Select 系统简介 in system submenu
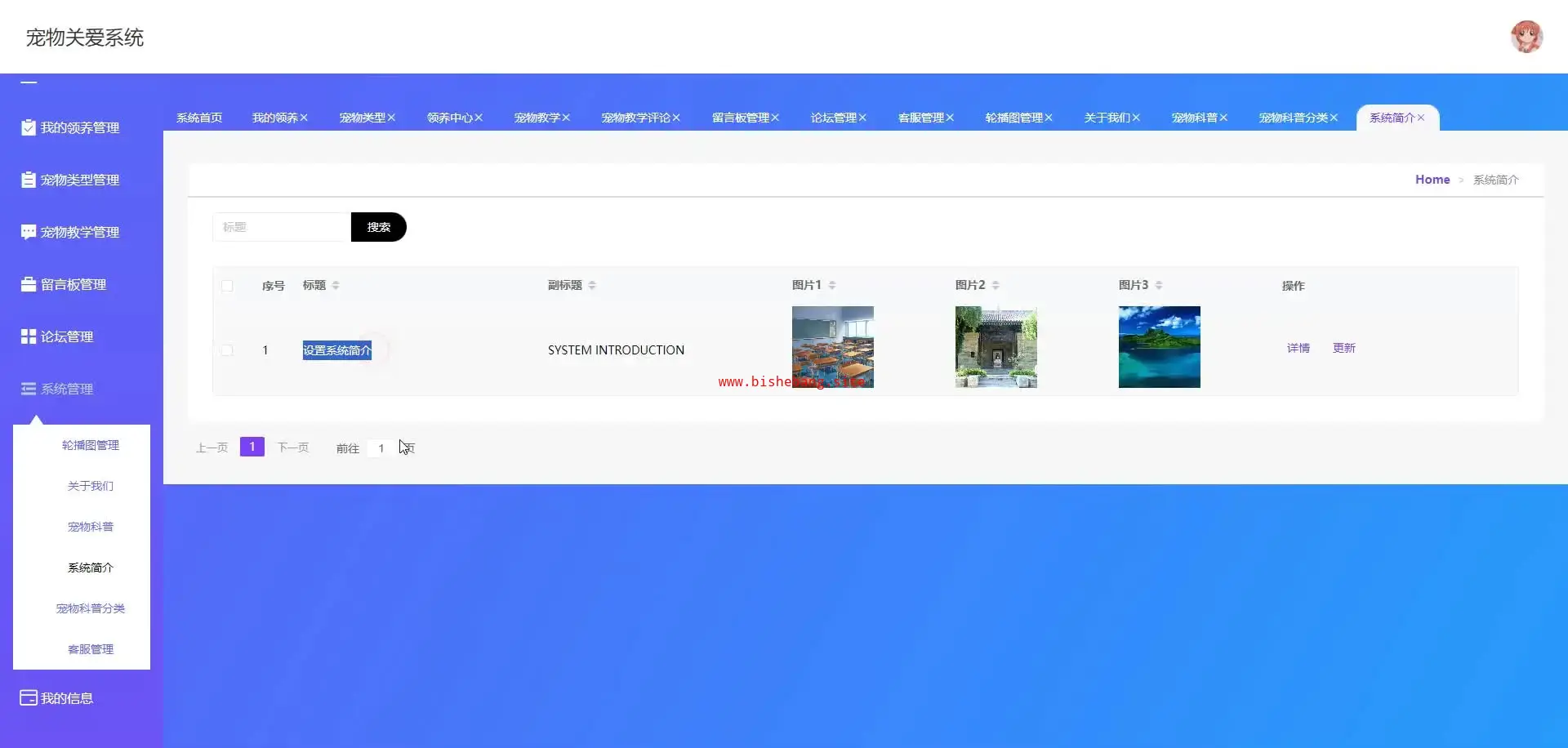This screenshot has height=748, width=1568. coord(91,568)
